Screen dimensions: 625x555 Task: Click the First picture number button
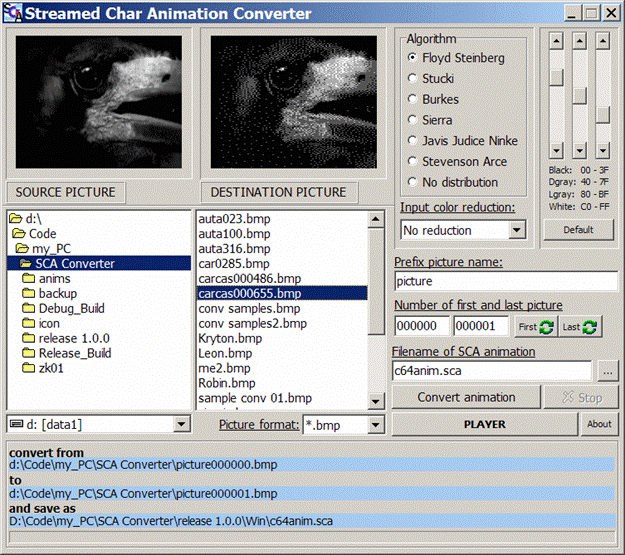[535, 327]
